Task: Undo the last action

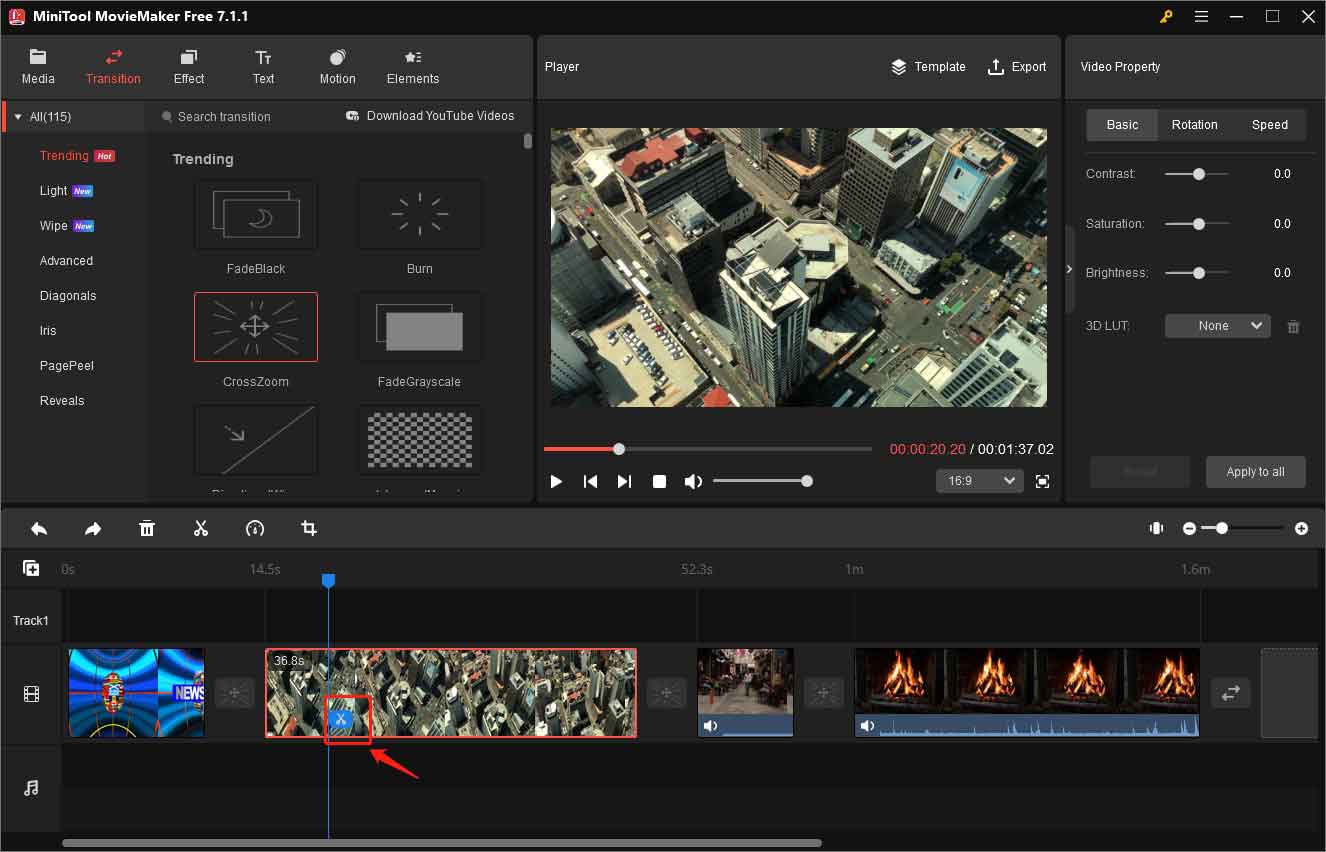Action: click(x=39, y=529)
